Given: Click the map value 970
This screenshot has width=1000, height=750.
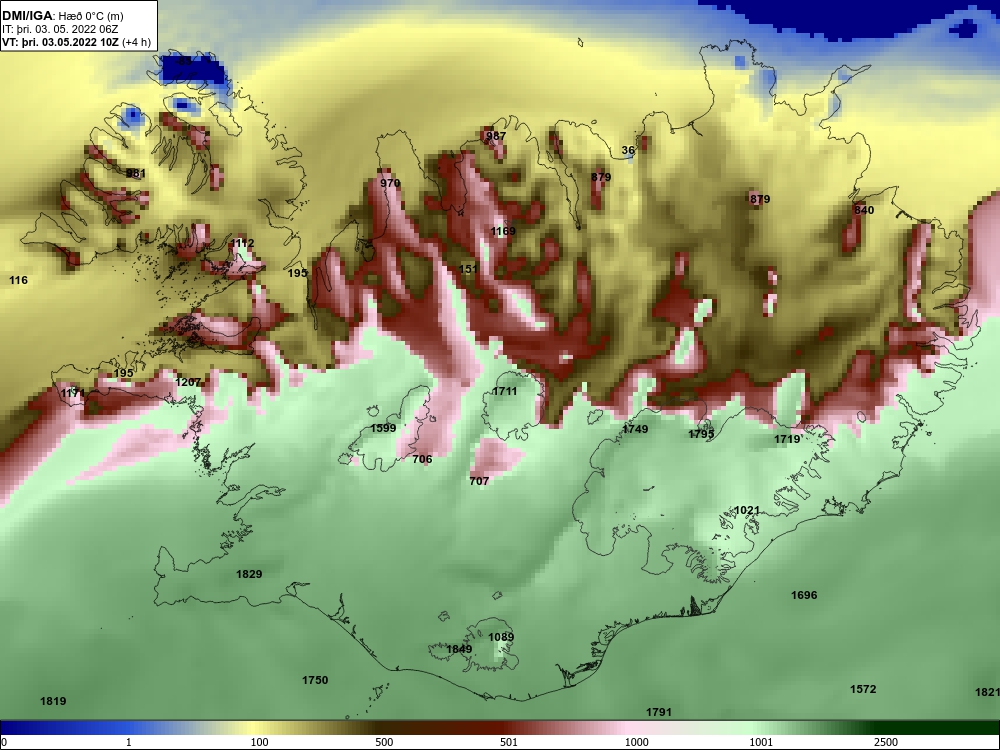Looking at the screenshot, I should (x=390, y=183).
